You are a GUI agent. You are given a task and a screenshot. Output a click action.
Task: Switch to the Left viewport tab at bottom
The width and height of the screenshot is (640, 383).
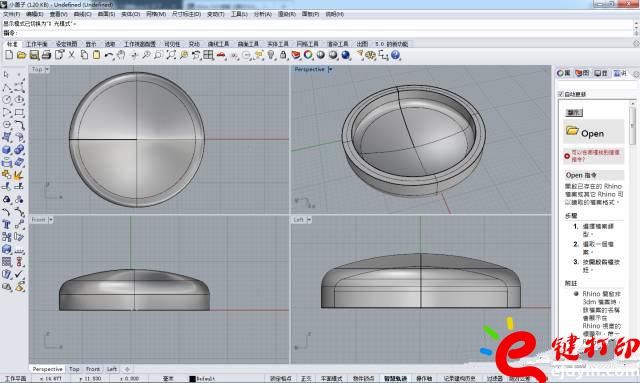pos(111,369)
